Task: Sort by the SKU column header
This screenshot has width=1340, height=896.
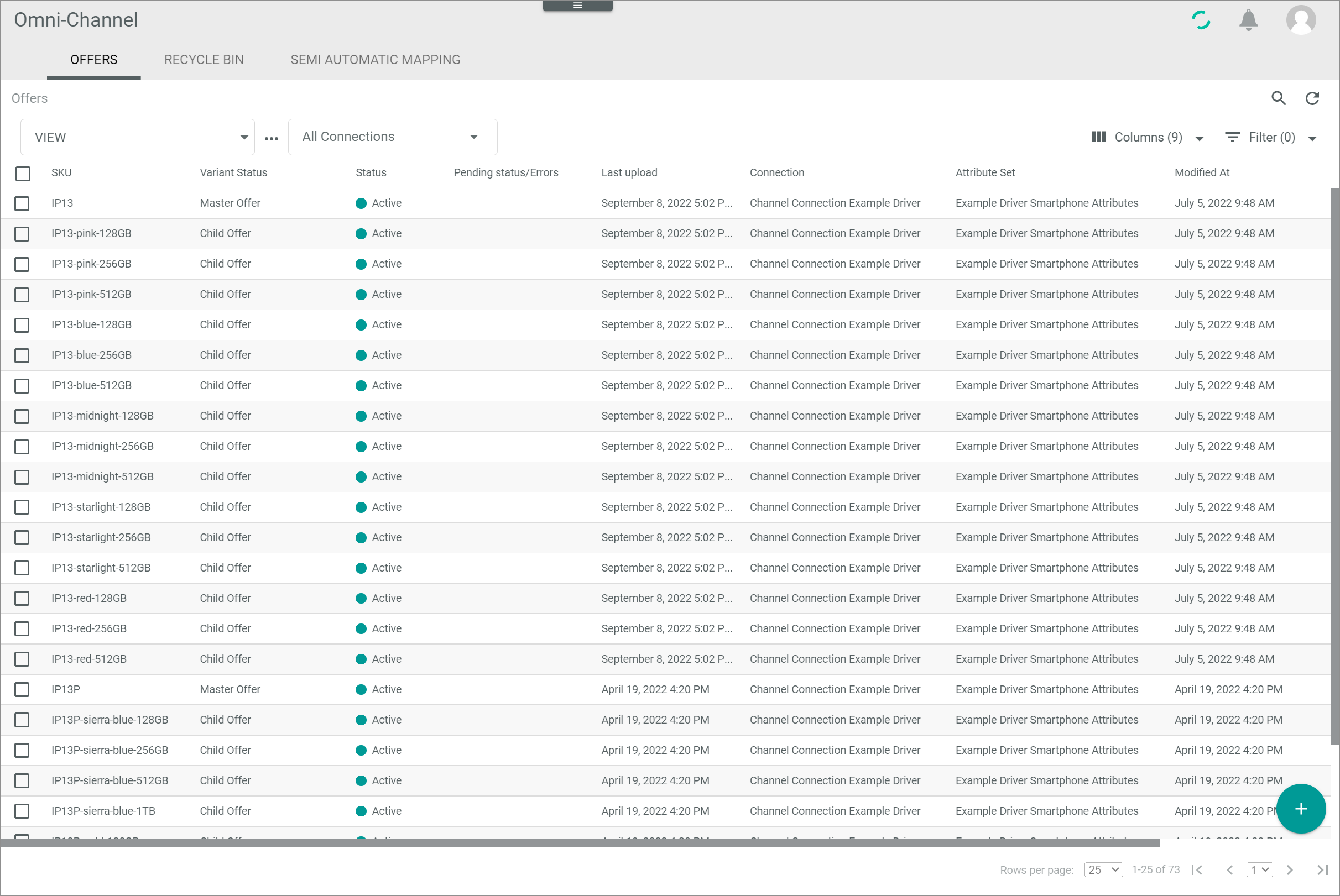Action: 61,172
